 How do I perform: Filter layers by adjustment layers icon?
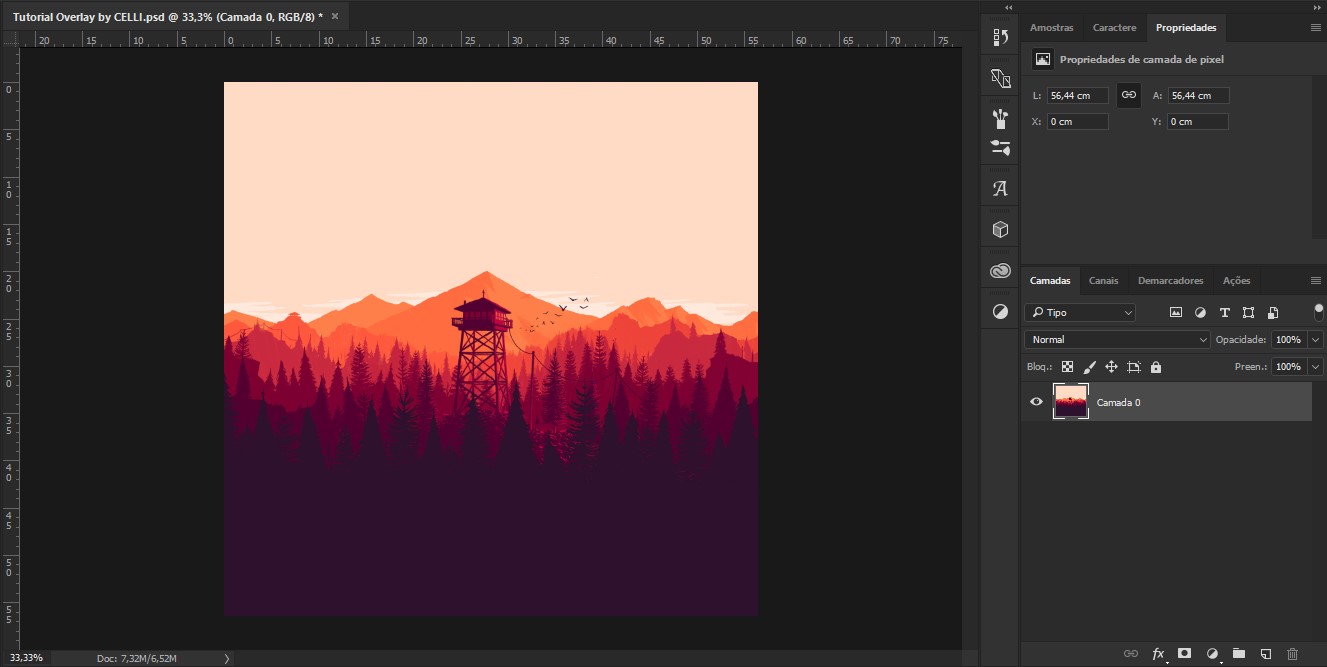click(x=1200, y=313)
